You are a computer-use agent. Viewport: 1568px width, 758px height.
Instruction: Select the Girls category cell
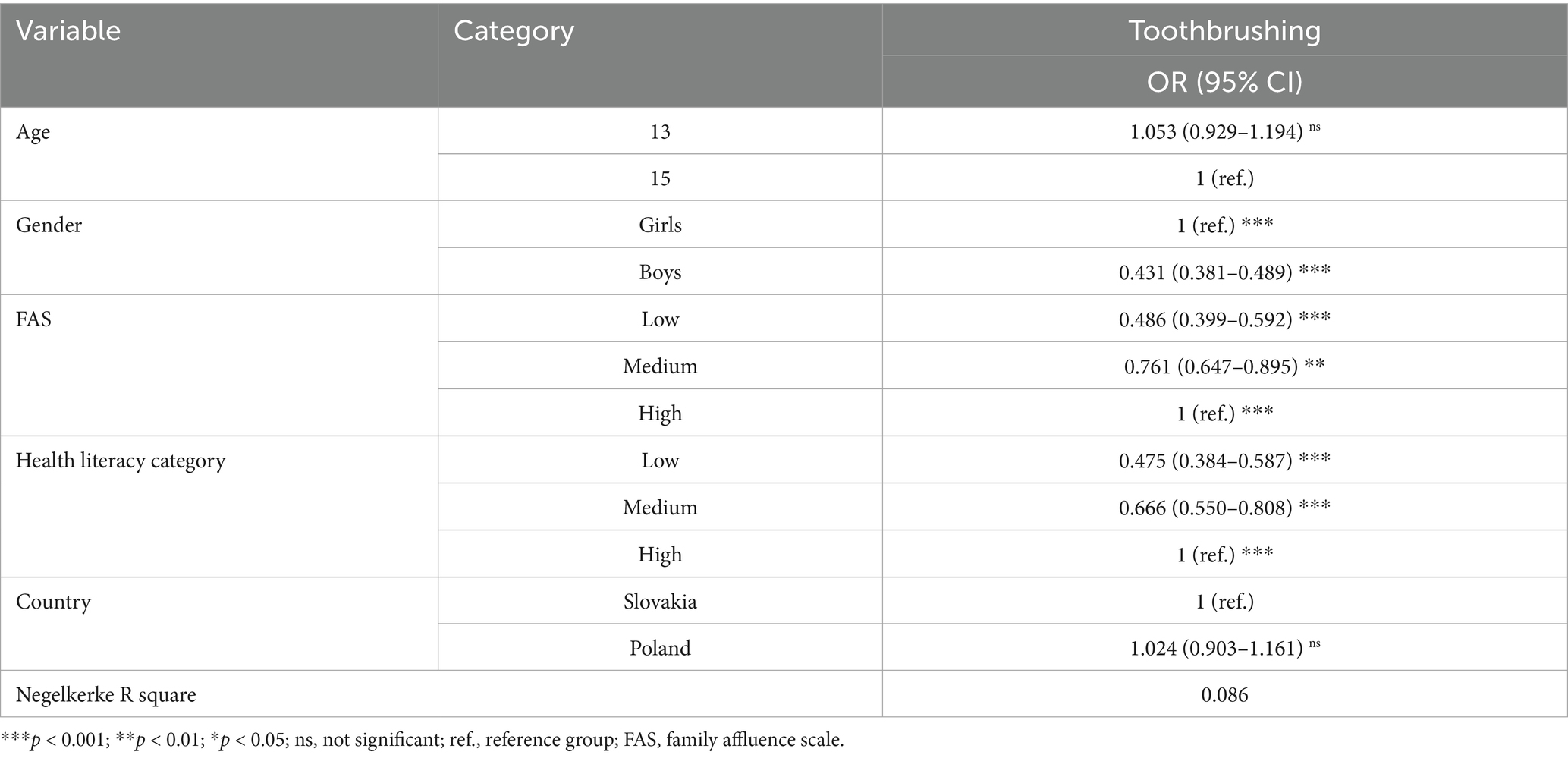[x=660, y=225]
